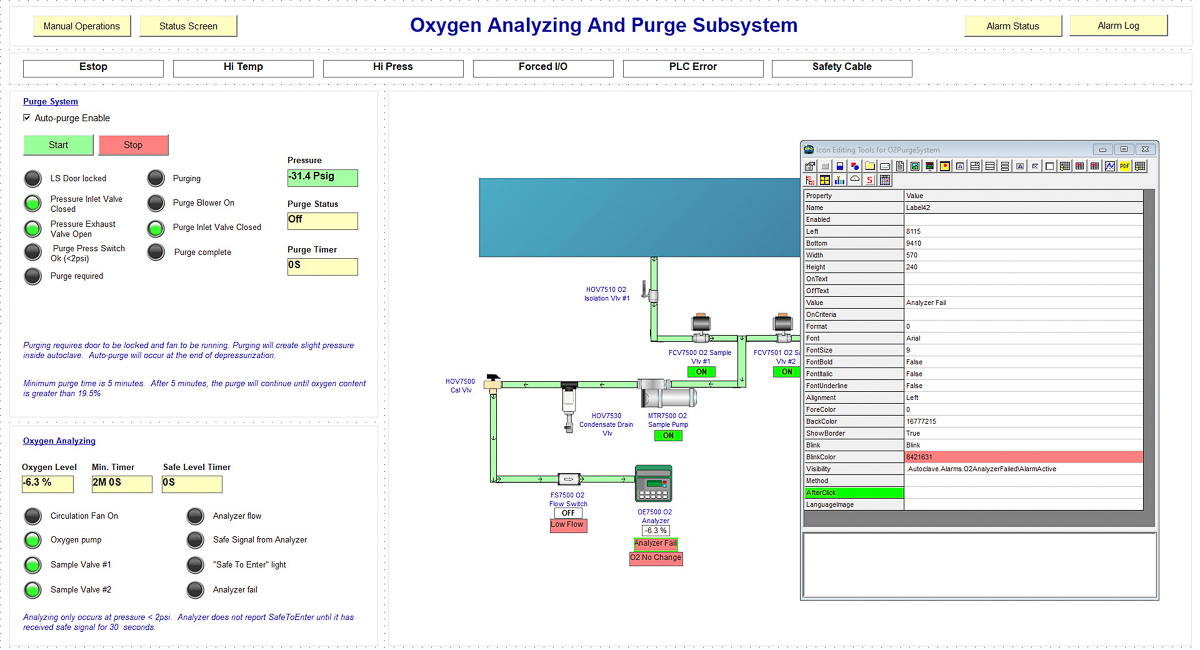This screenshot has height=650, width=1200.
Task: Select the Min. Timer field showing 2M 0S
Action: (x=122, y=484)
